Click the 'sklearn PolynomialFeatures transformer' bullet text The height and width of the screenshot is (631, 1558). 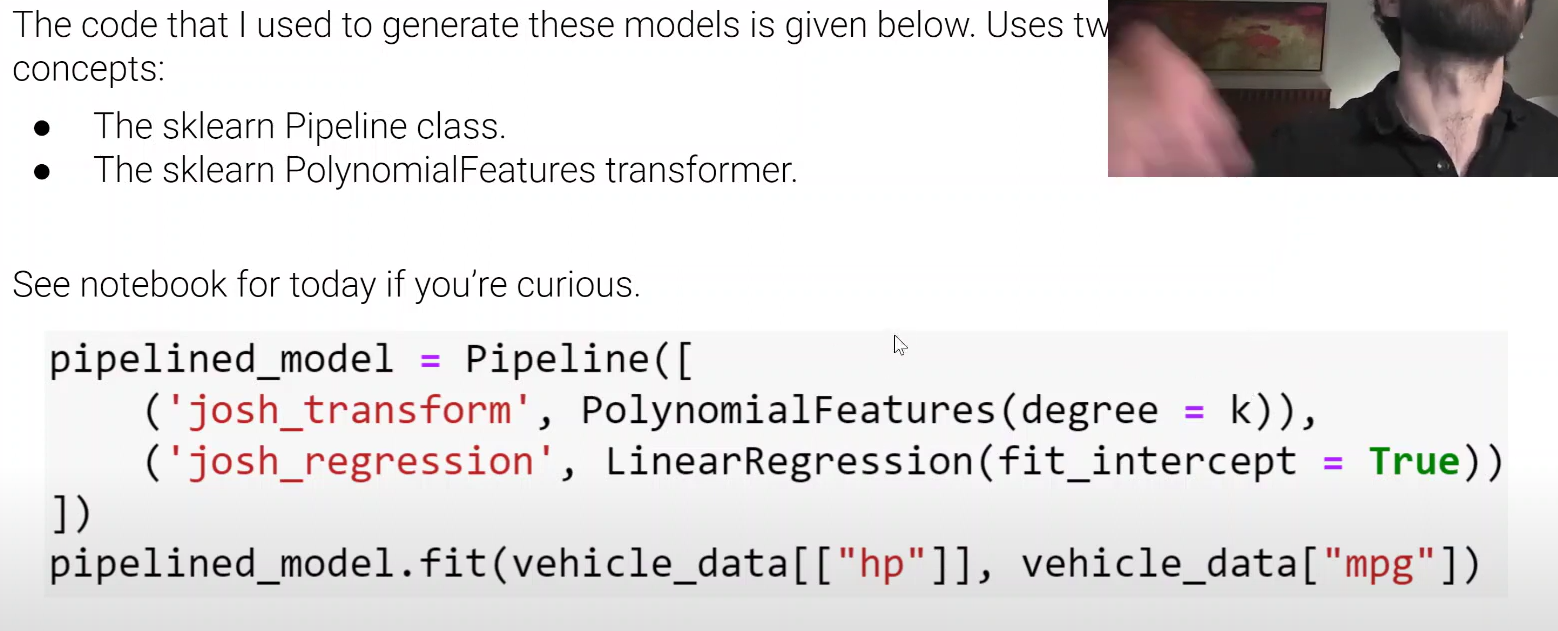(445, 170)
